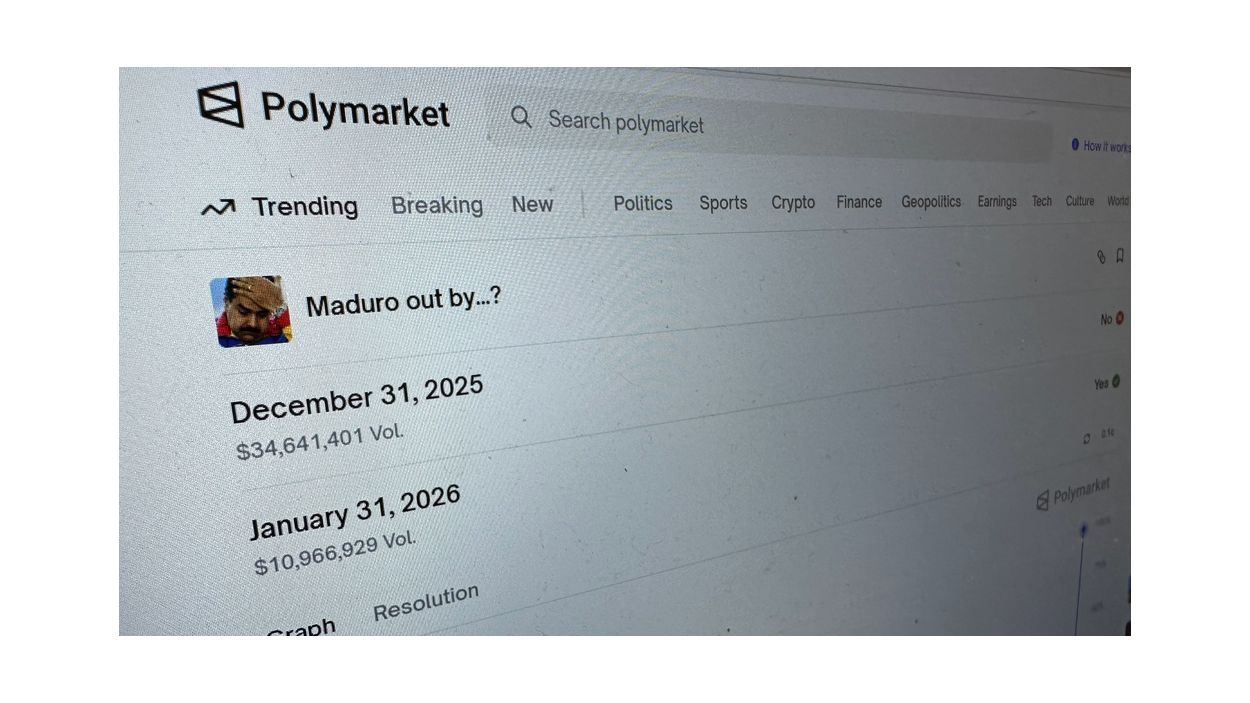Screen dimensions: 1250x703
Task: Click the Maduro market thumbnail image
Action: coord(251,311)
